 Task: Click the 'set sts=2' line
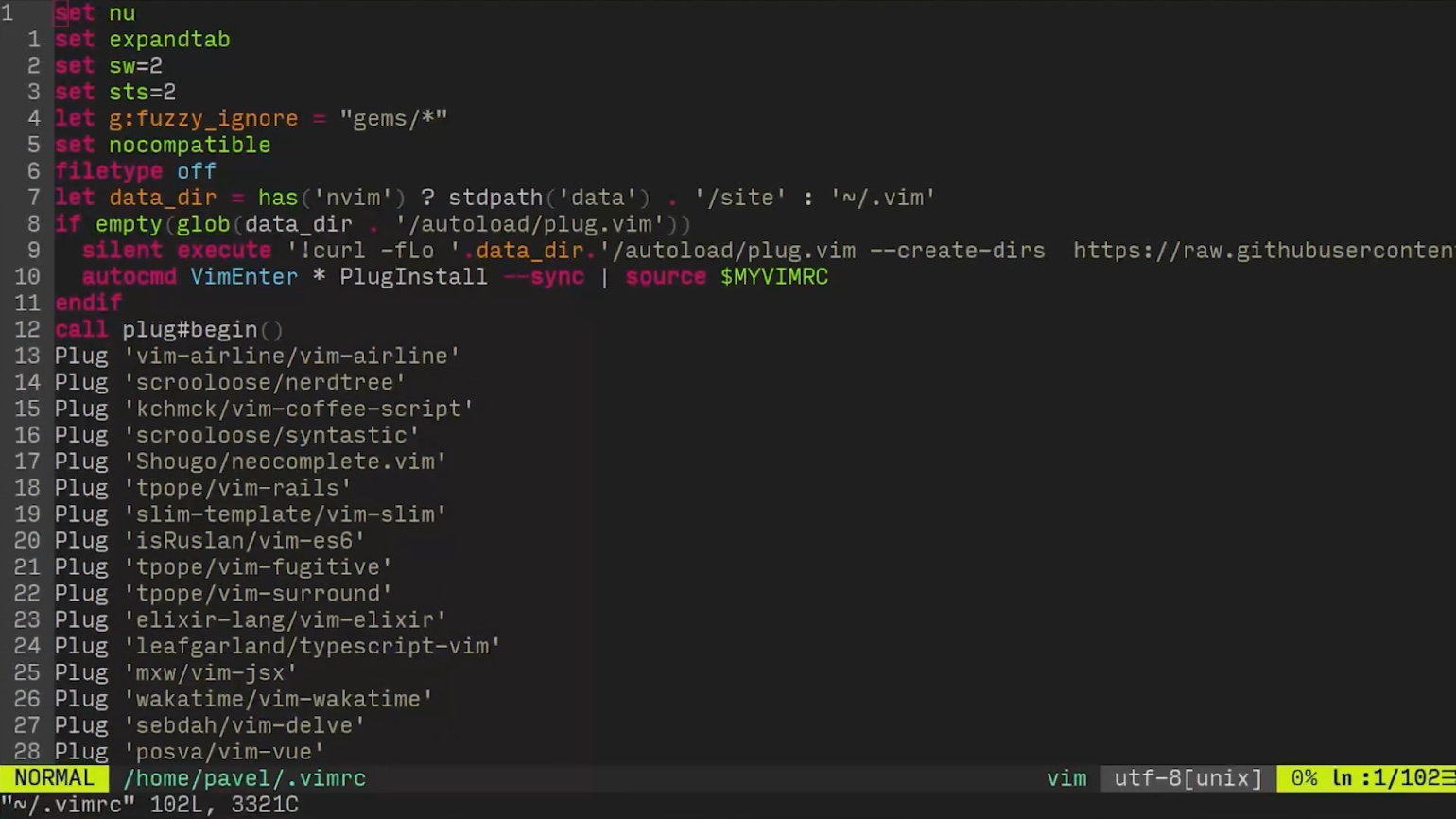coord(114,93)
